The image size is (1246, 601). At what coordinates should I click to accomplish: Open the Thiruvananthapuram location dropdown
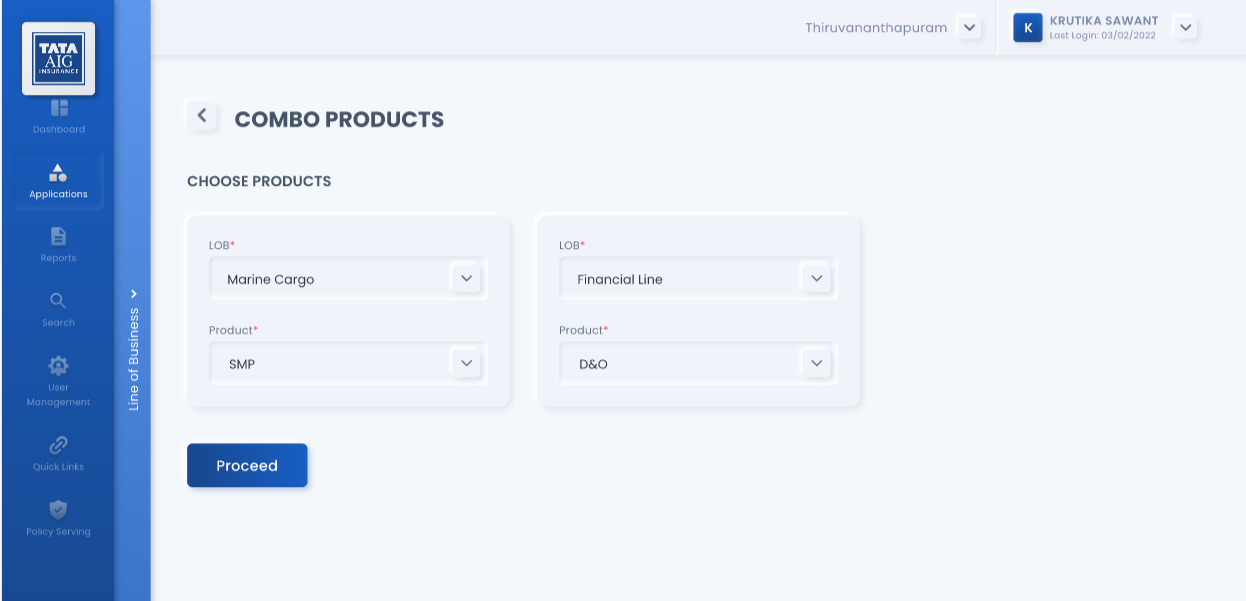(x=968, y=28)
